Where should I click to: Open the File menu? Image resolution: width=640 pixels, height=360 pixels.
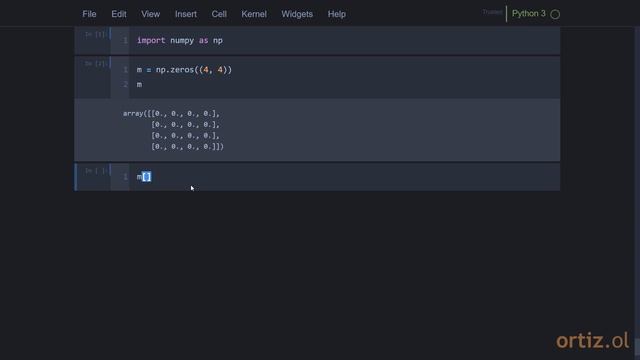pos(89,14)
